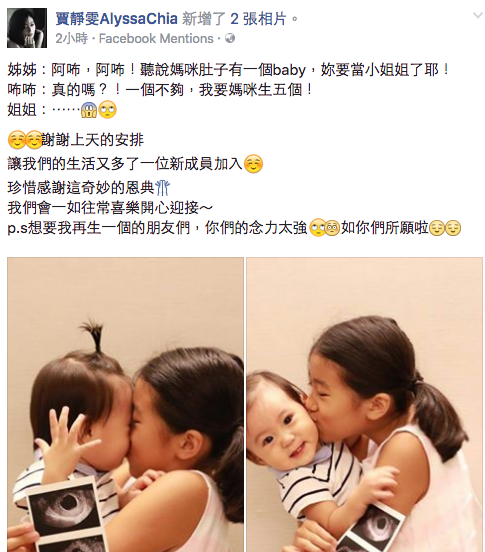Click the rolling eyes emoji after 姐姐
The height and width of the screenshot is (552, 485).
pyautogui.click(x=107, y=111)
